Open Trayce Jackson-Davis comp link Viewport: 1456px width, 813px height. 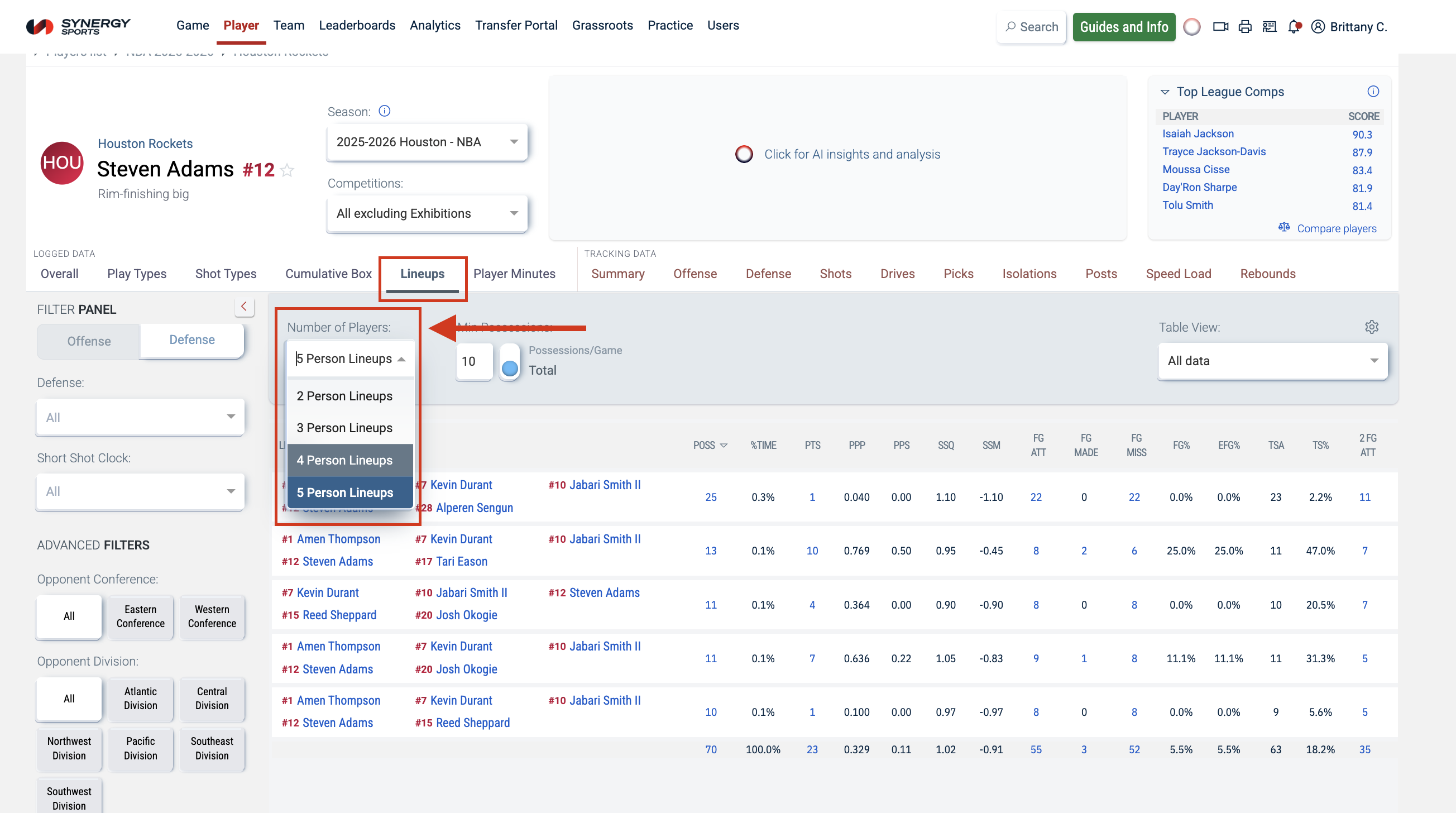click(1214, 151)
